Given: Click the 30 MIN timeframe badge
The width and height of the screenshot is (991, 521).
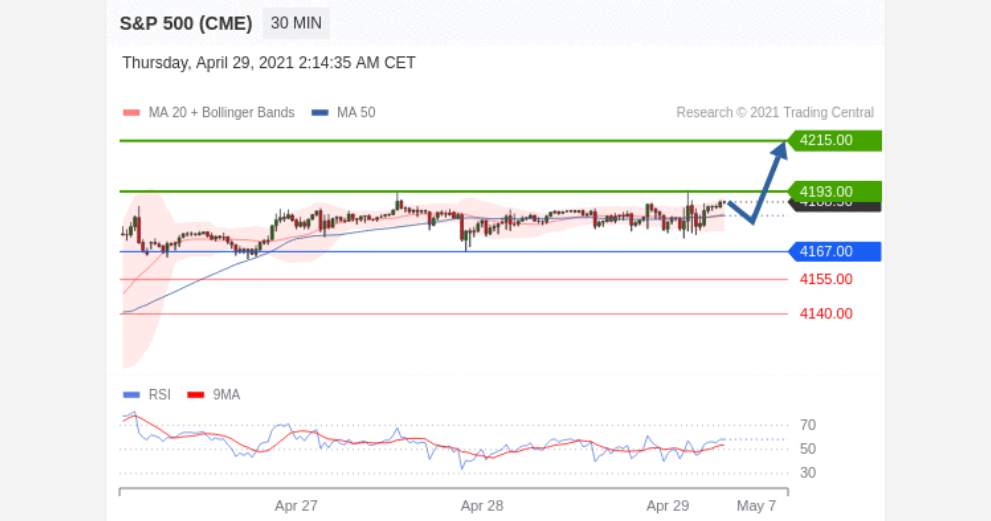Looking at the screenshot, I should [x=296, y=23].
